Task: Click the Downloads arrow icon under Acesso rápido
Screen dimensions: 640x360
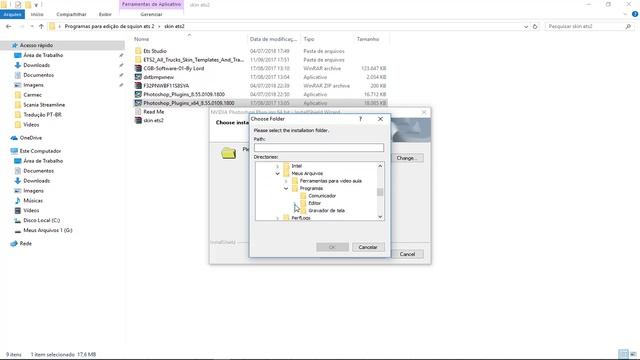Action: point(18,65)
